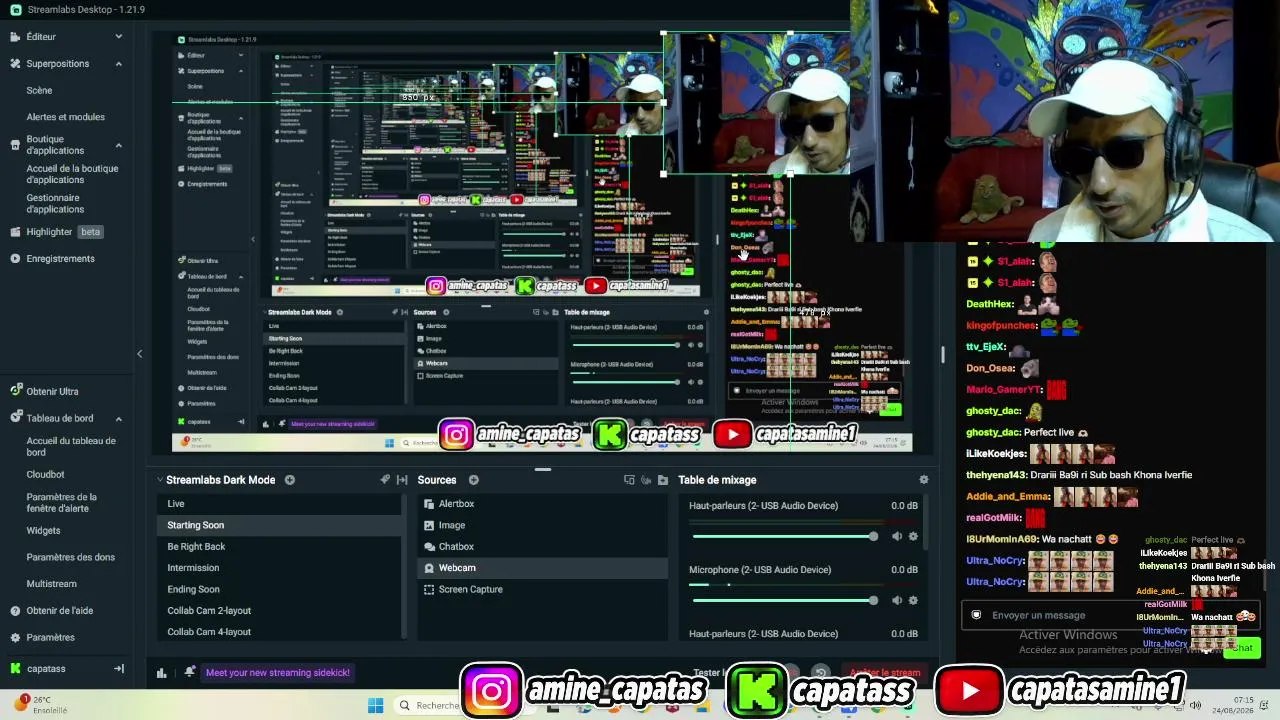Click the Meet your new streaming sidekick banner
This screenshot has width=1280, height=720.
(x=278, y=673)
